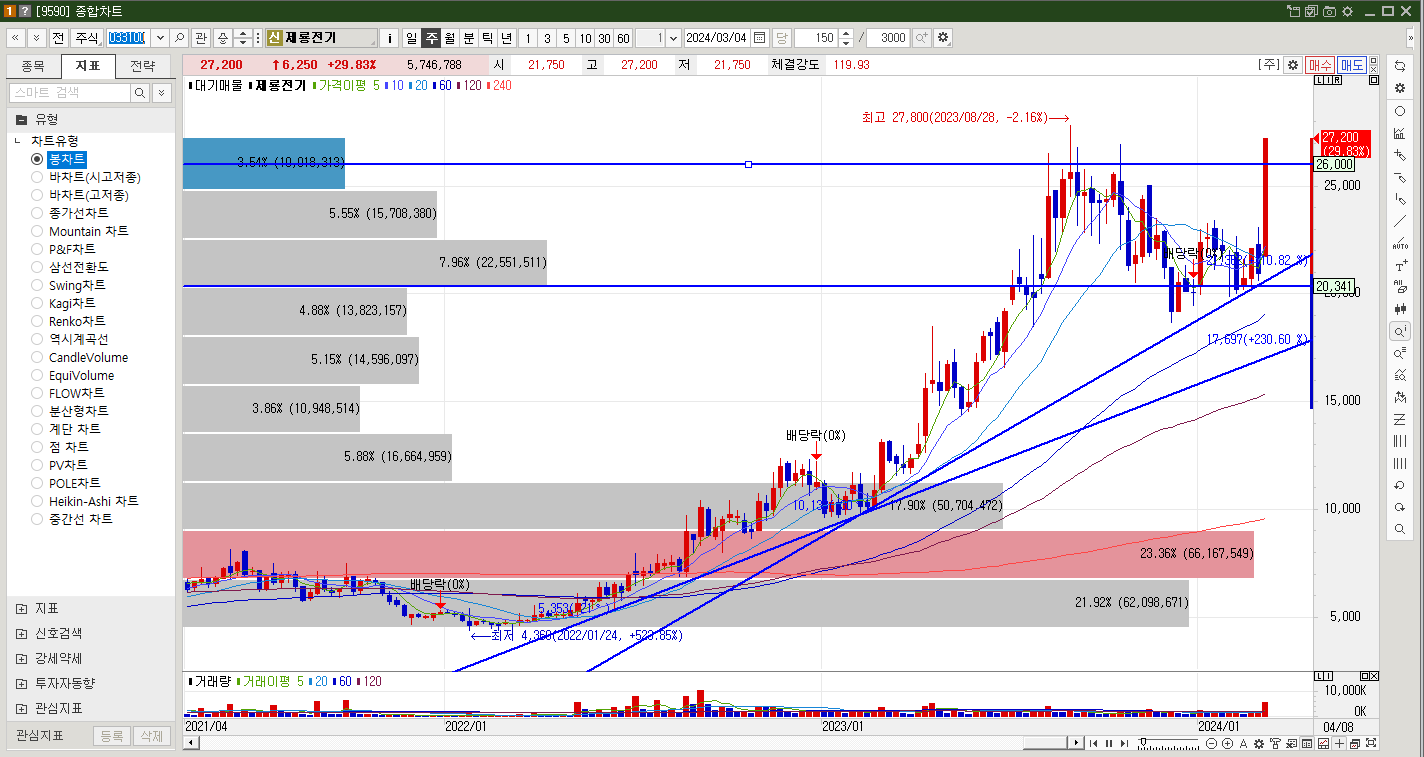Expand the 관심지표 section
The height and width of the screenshot is (757, 1424).
21,708
